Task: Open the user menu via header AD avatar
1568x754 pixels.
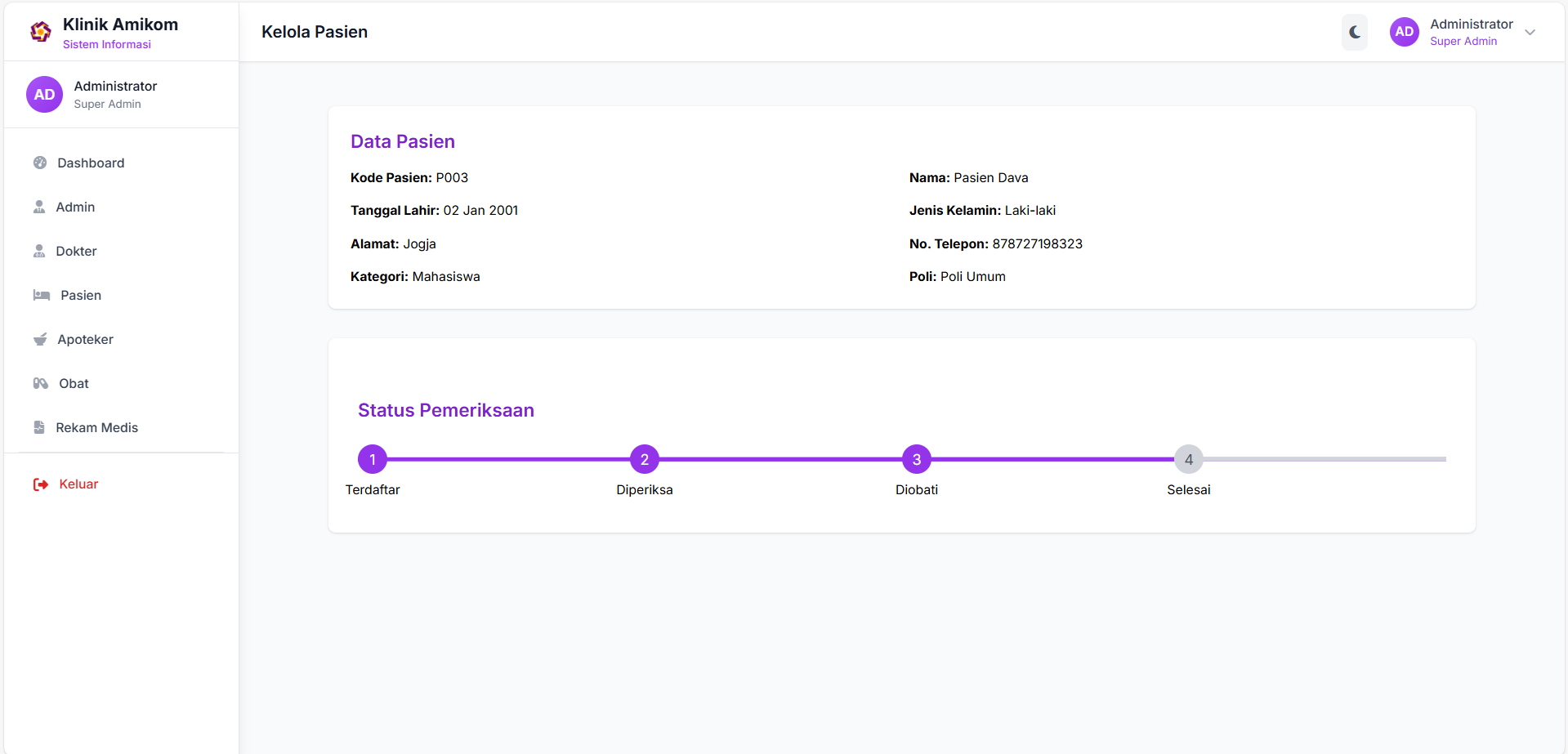Action: 1404,32
